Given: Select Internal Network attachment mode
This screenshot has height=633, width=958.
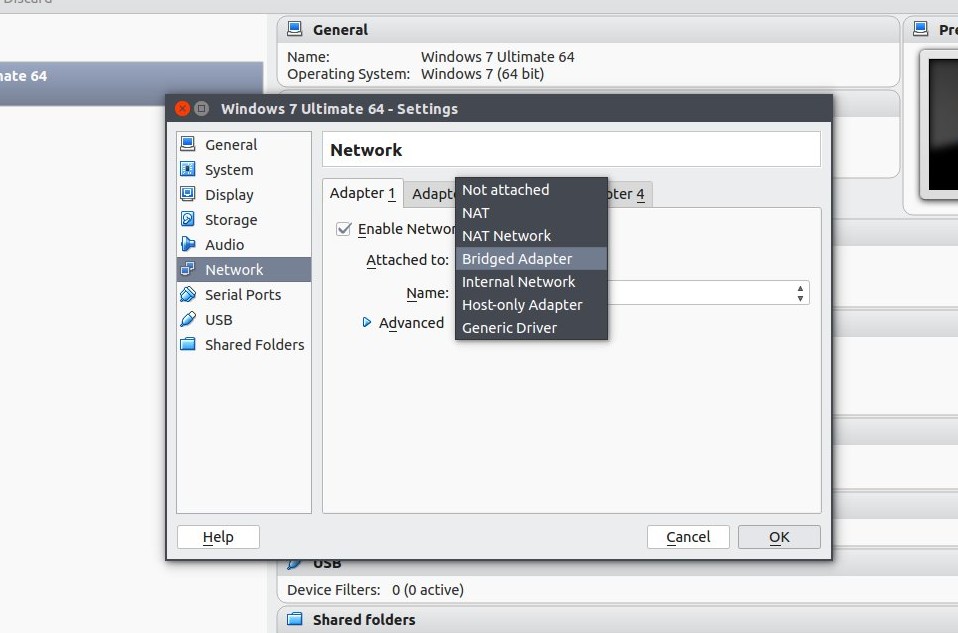Looking at the screenshot, I should 518,281.
